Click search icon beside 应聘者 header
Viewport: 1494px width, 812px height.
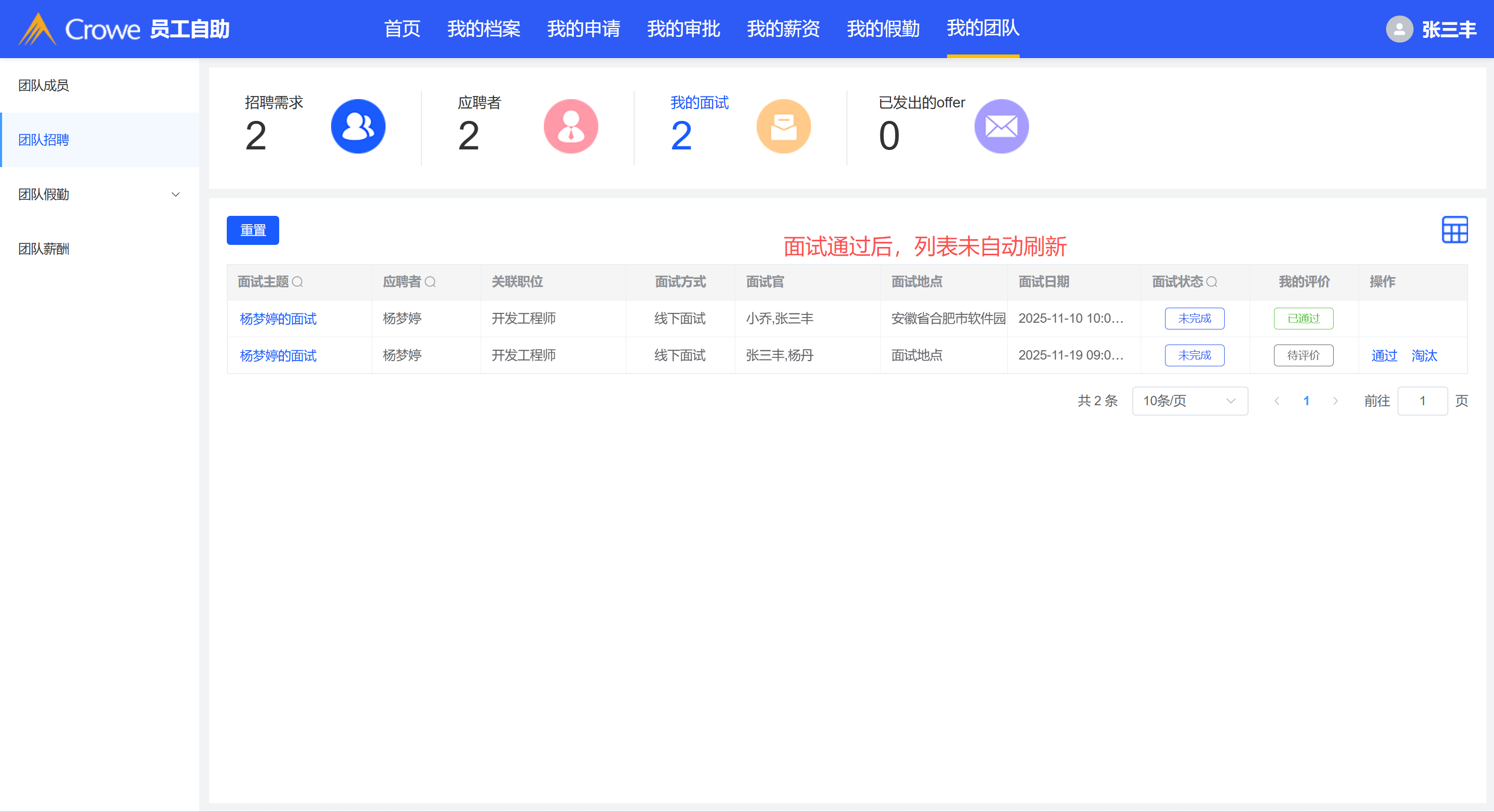click(430, 282)
